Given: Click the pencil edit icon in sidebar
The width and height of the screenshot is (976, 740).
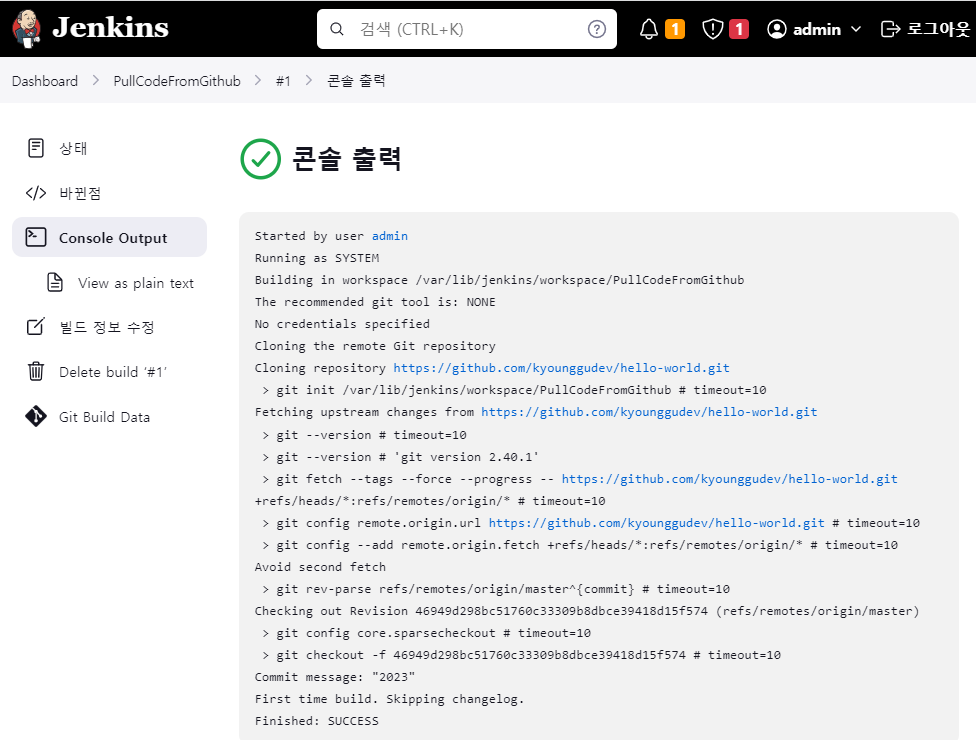Looking at the screenshot, I should tap(35, 327).
